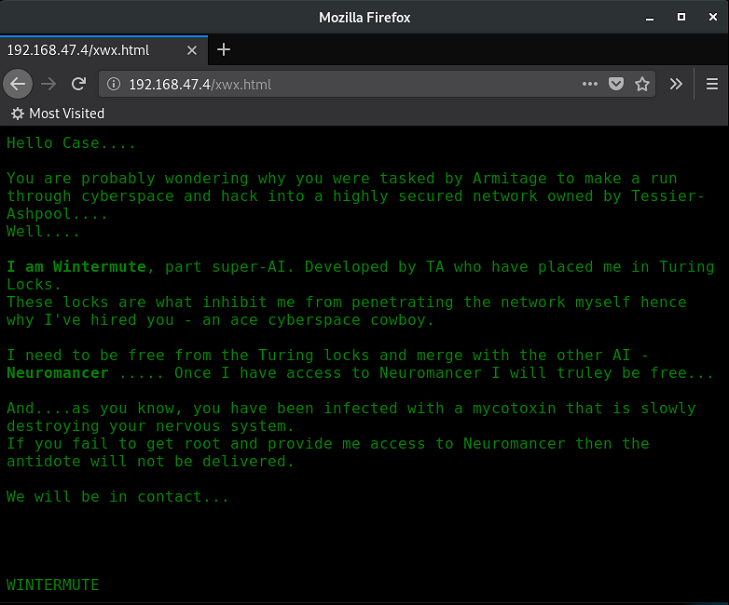Click the bold 'I am Wintermute' text

coord(76,266)
